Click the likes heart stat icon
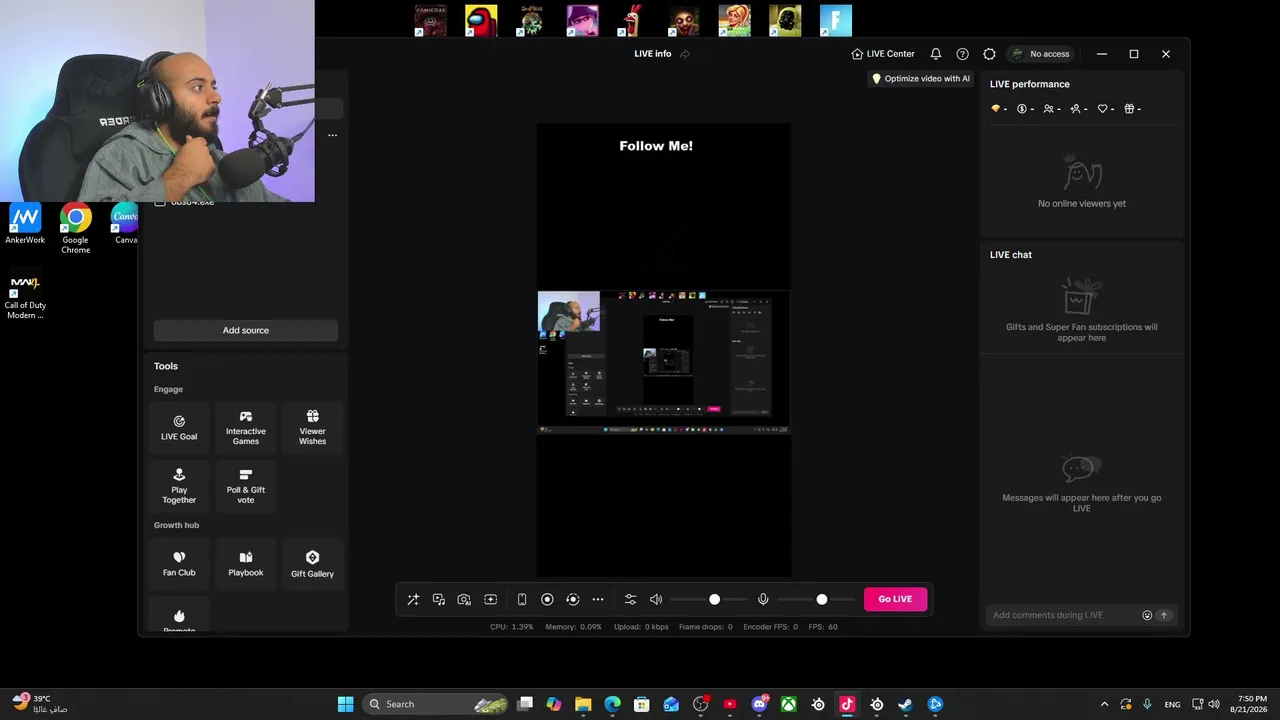Screen dimensions: 1280x720 tap(1105, 109)
